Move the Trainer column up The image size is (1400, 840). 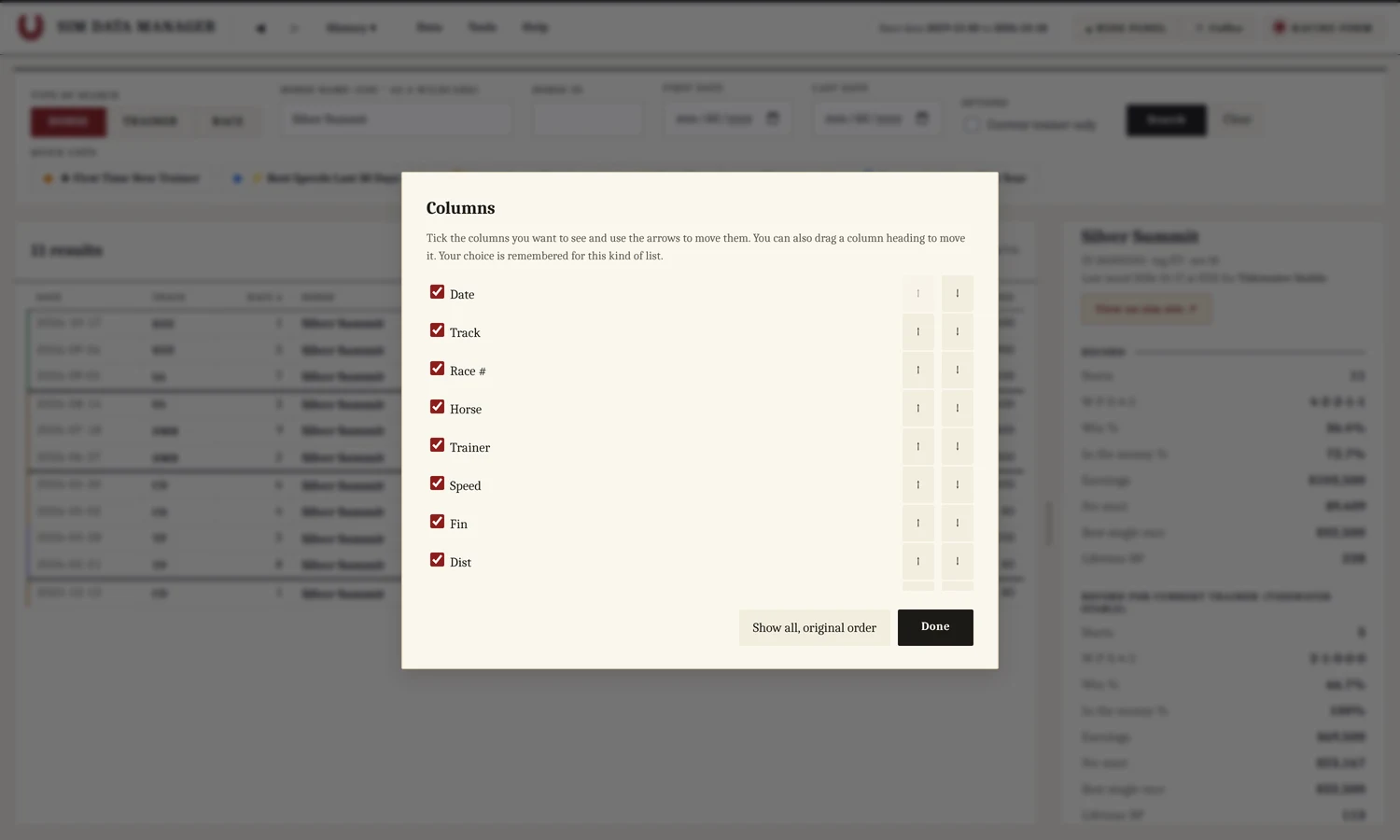click(x=918, y=447)
